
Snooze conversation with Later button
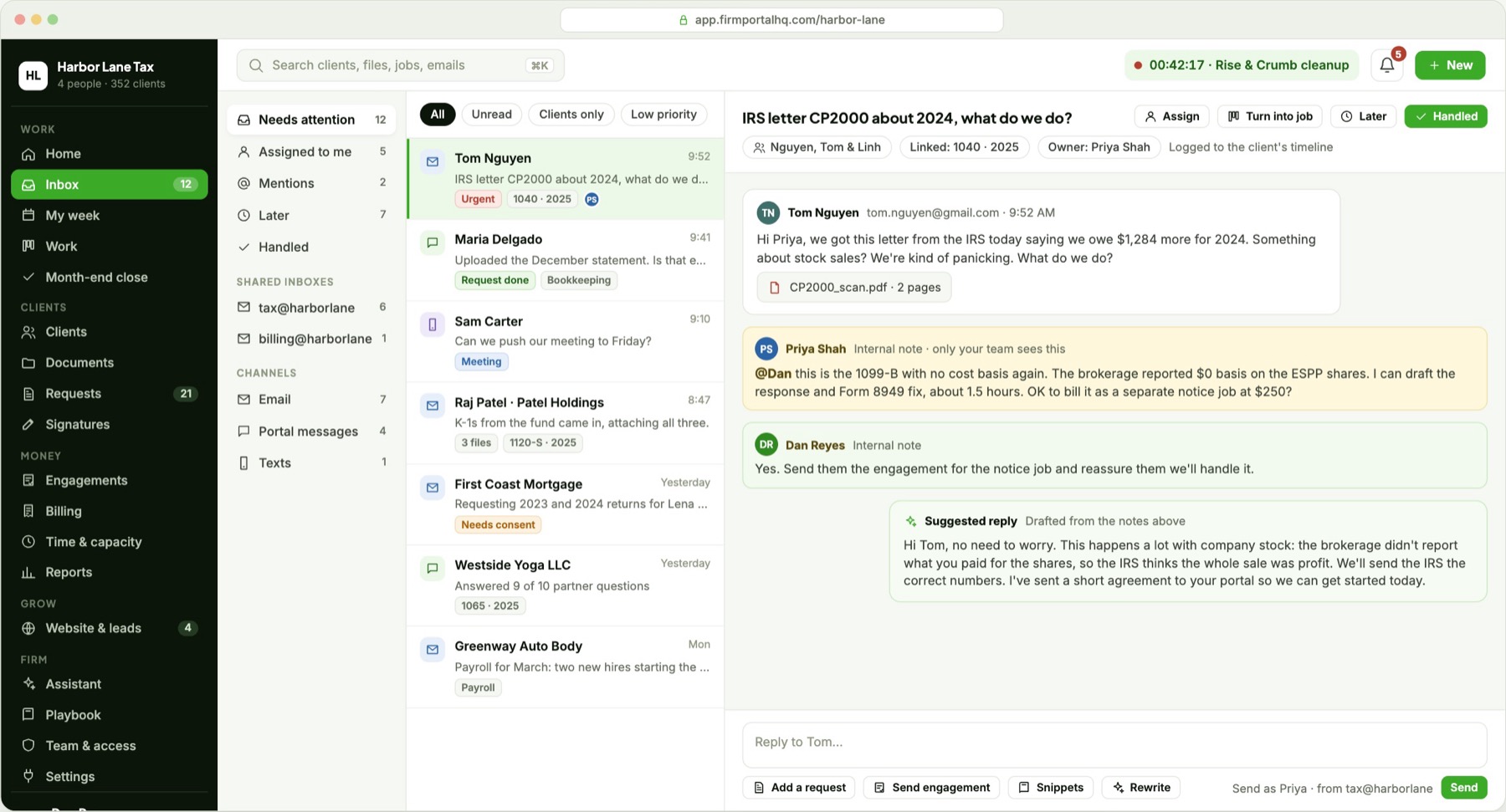[1363, 116]
